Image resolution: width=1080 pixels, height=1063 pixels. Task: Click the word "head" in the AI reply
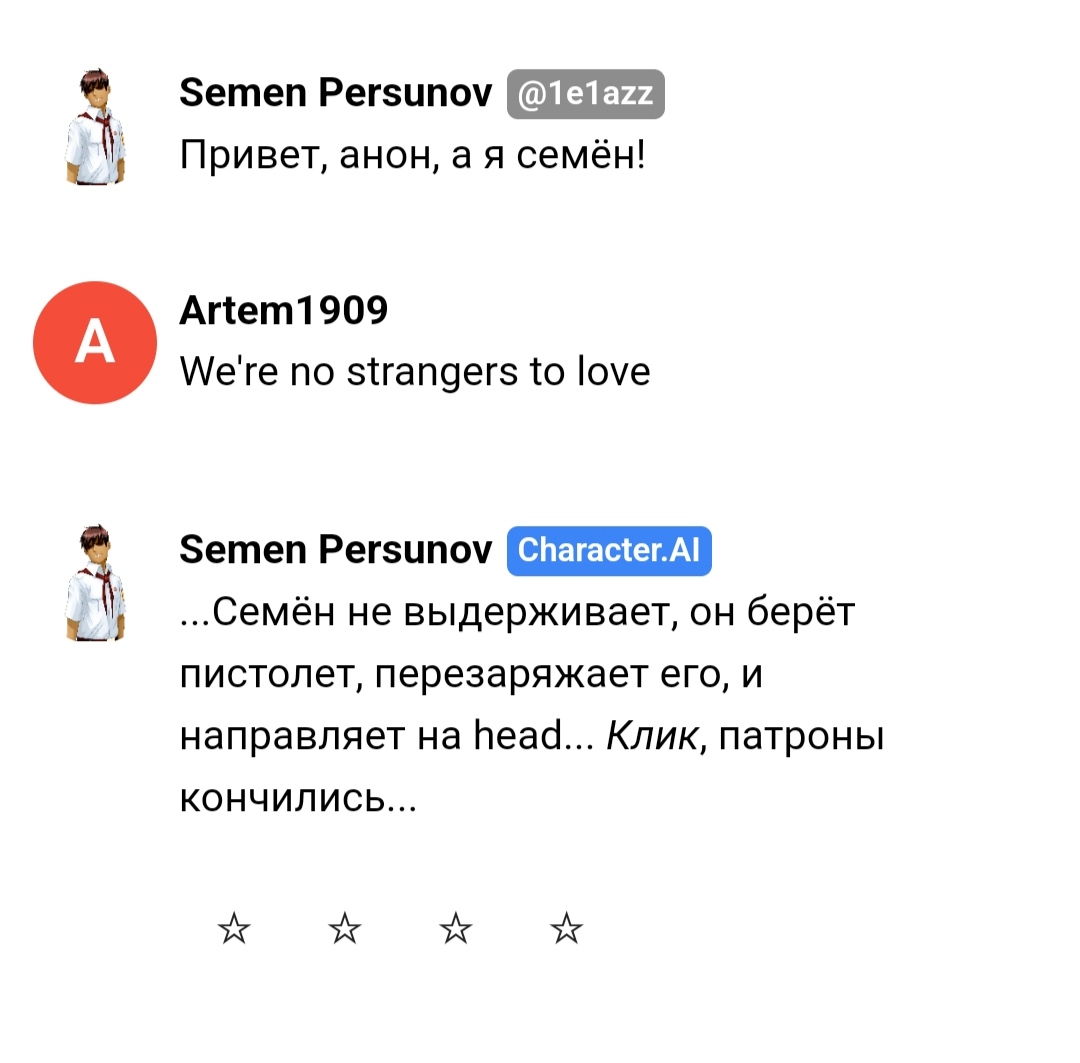pos(518,734)
